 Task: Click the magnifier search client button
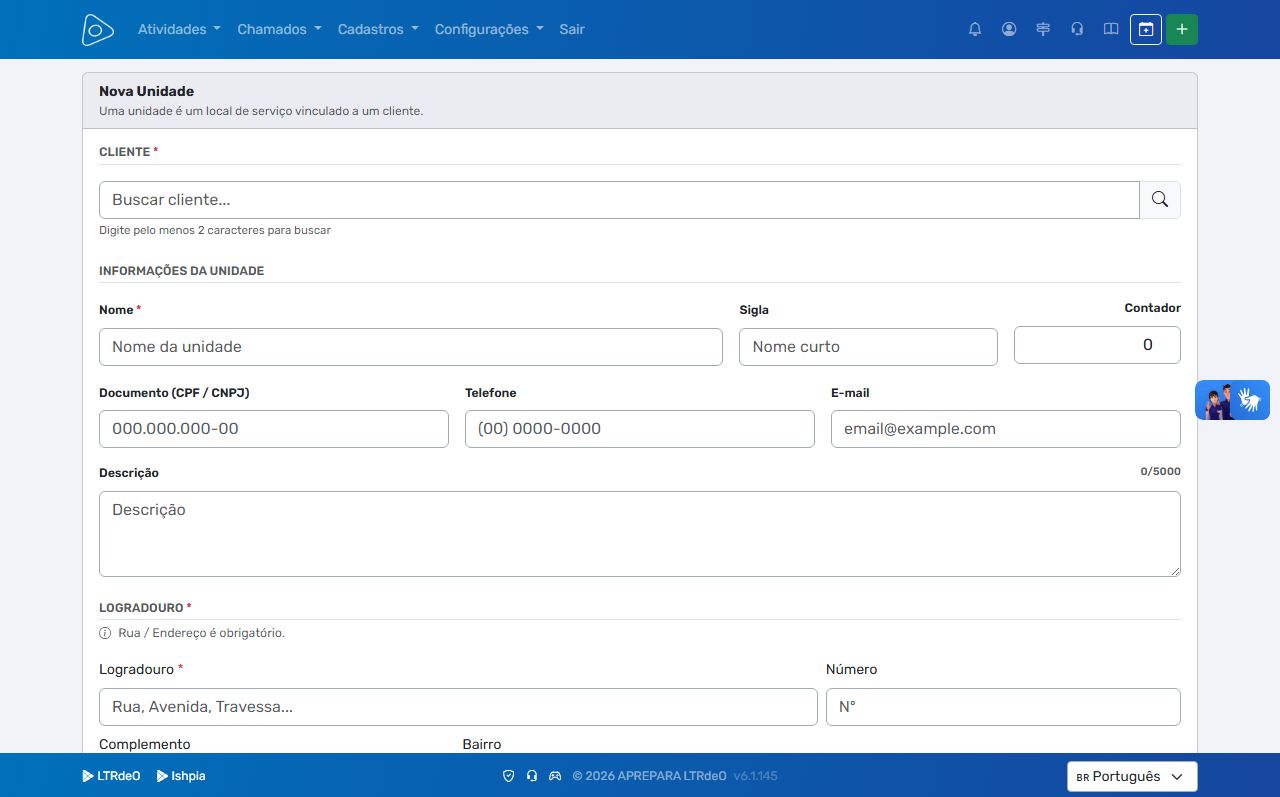point(1160,200)
